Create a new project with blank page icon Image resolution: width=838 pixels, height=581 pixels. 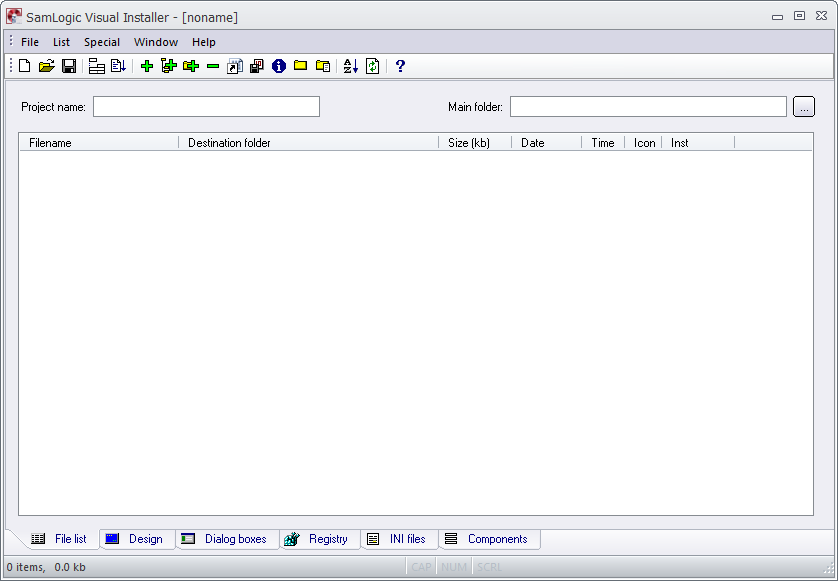[25, 66]
